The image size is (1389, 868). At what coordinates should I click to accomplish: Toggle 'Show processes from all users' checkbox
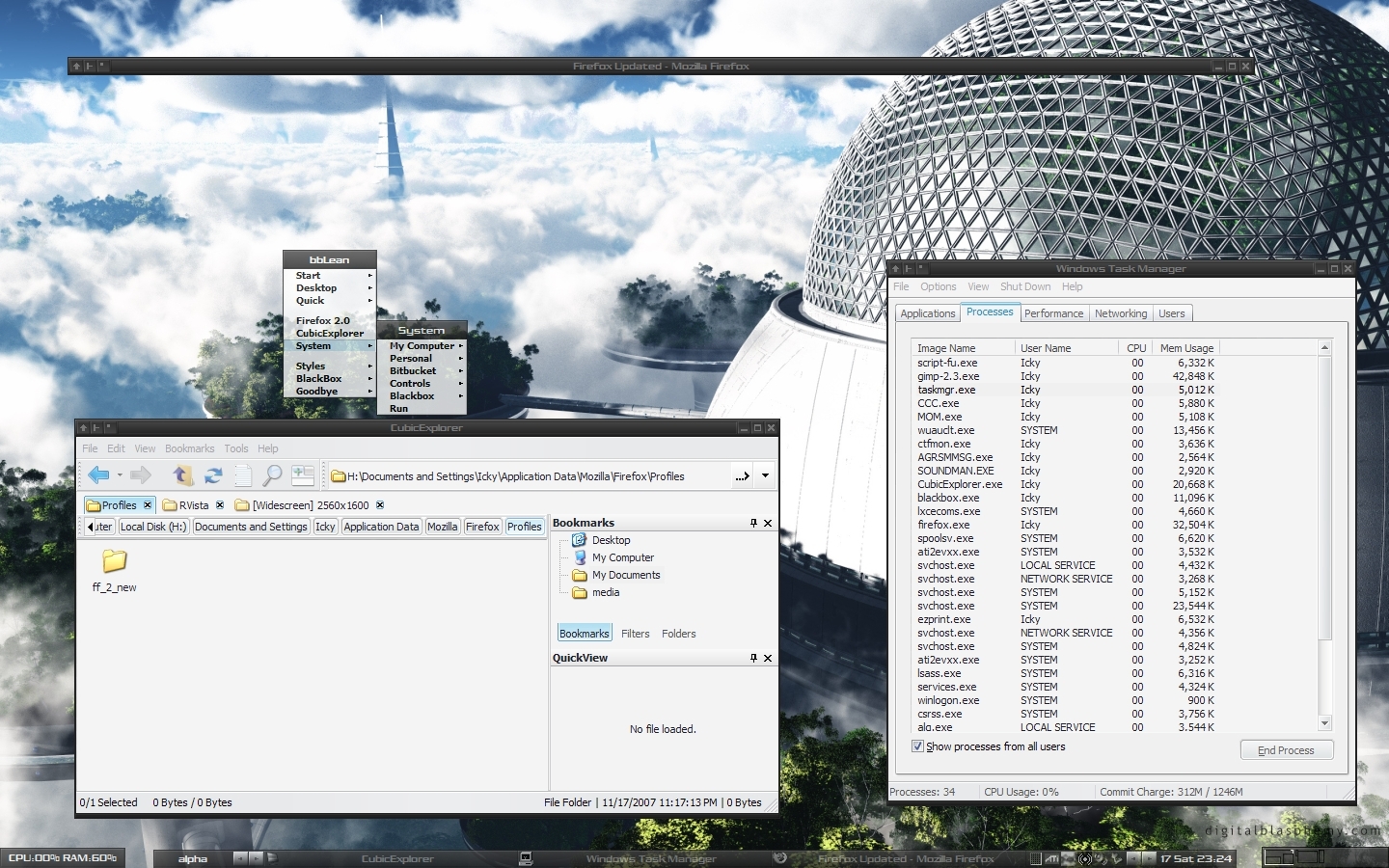pyautogui.click(x=917, y=746)
